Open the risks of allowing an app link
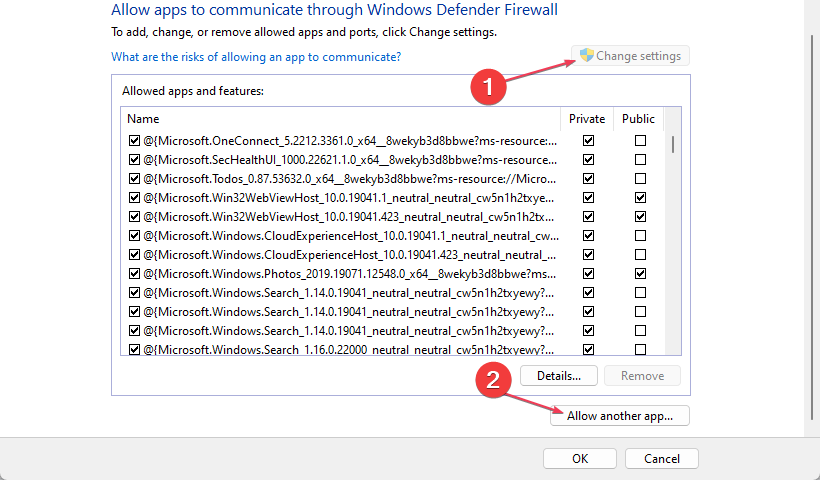Screen dimensions: 820x480 tap(256, 57)
